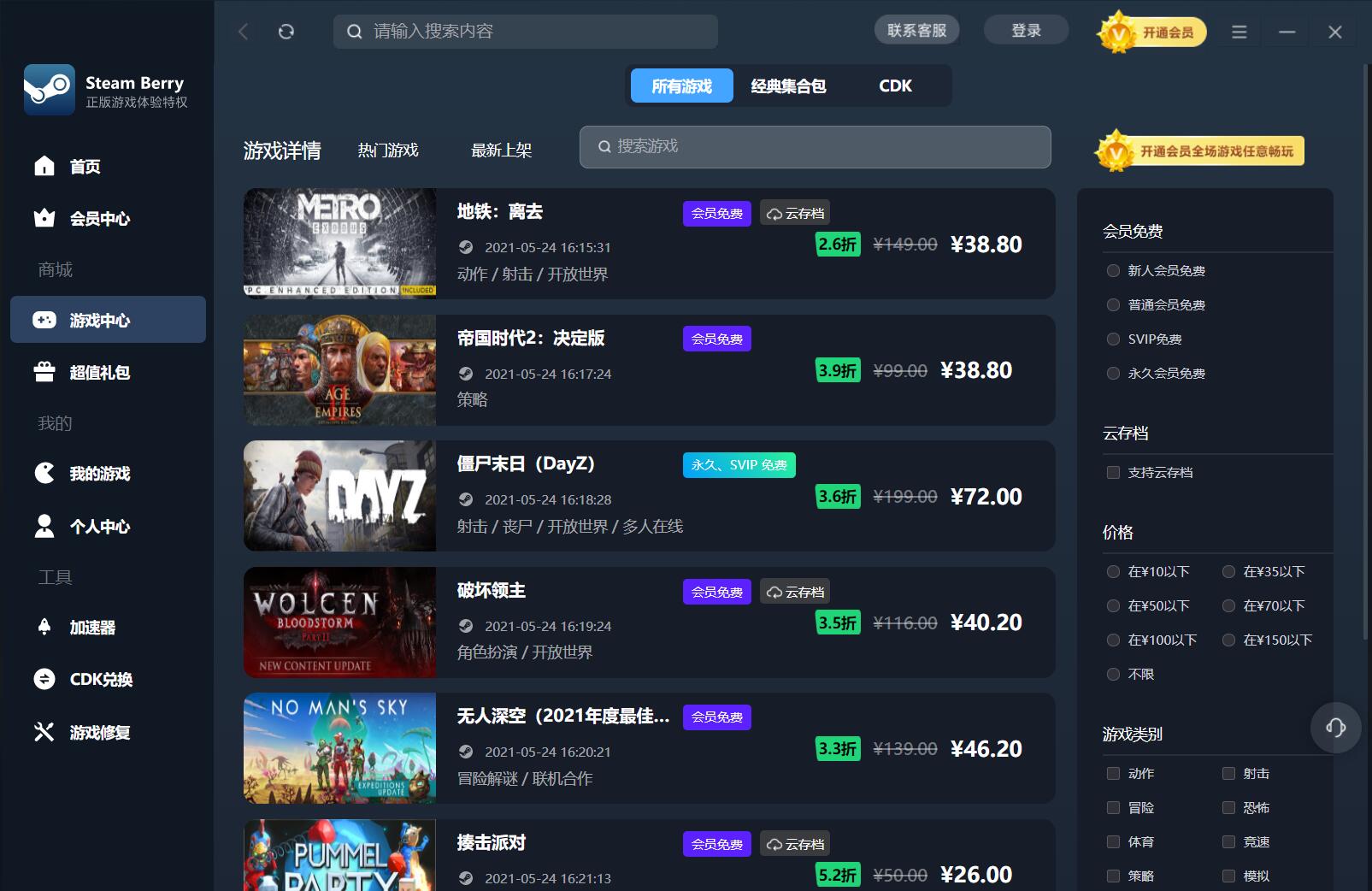Check the 射击 game category
1372x891 pixels.
(1228, 773)
